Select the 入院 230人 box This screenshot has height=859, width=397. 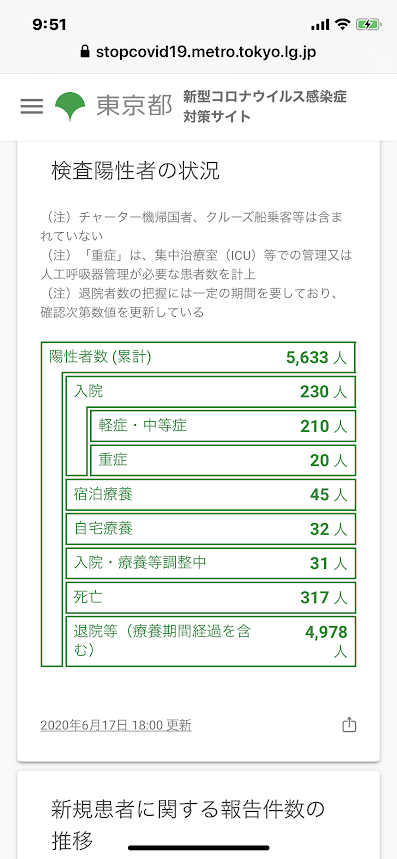click(211, 392)
